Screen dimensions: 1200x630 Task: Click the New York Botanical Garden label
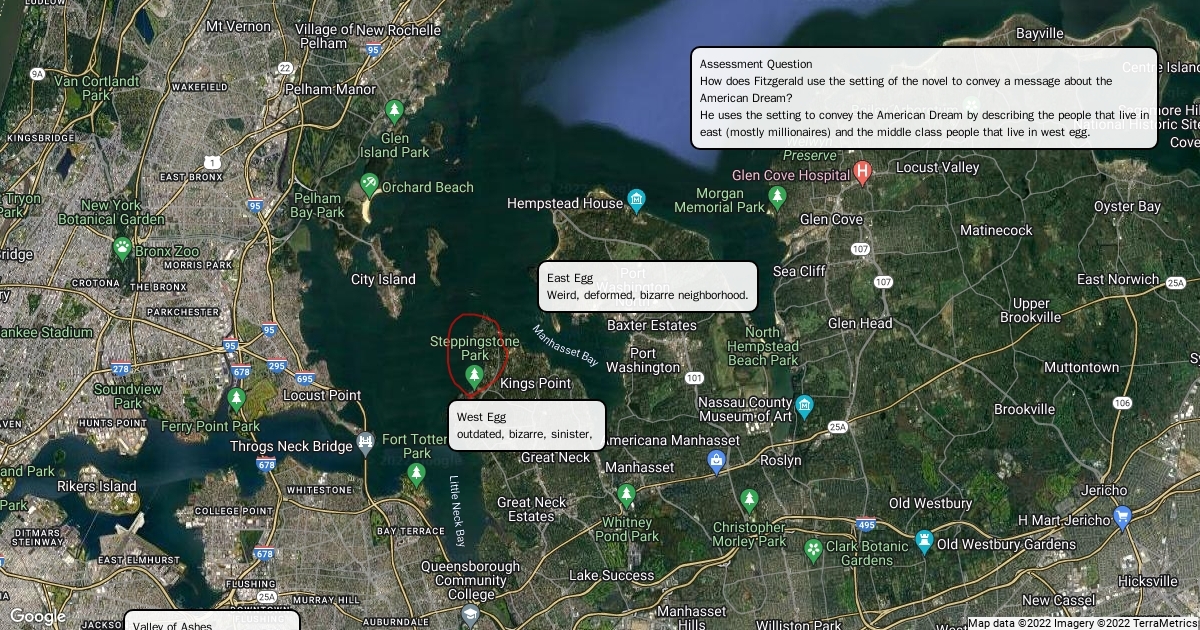(111, 212)
